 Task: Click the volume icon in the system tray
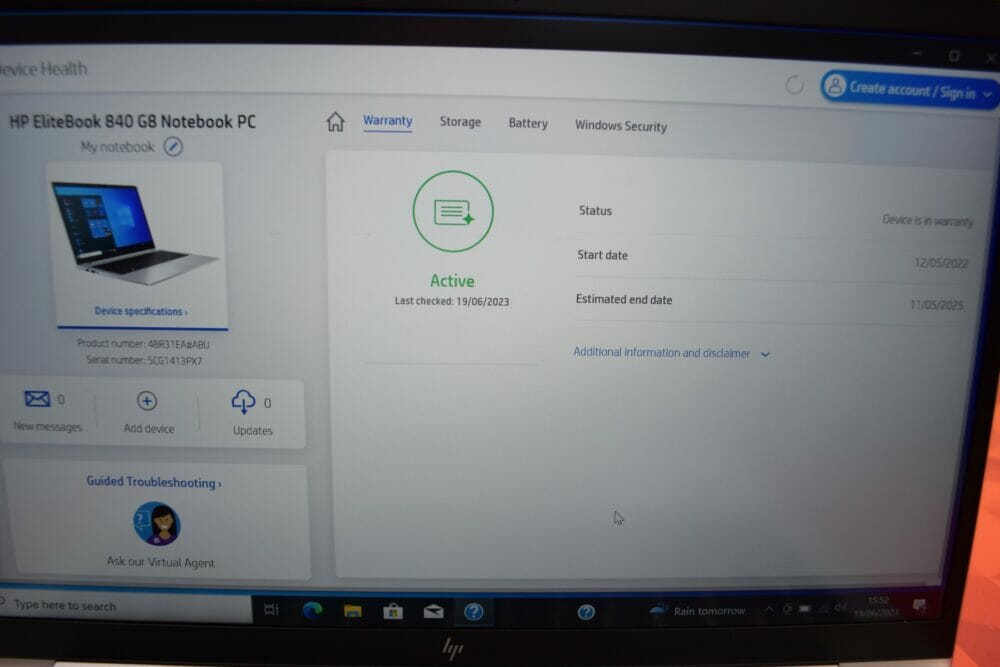coord(841,608)
